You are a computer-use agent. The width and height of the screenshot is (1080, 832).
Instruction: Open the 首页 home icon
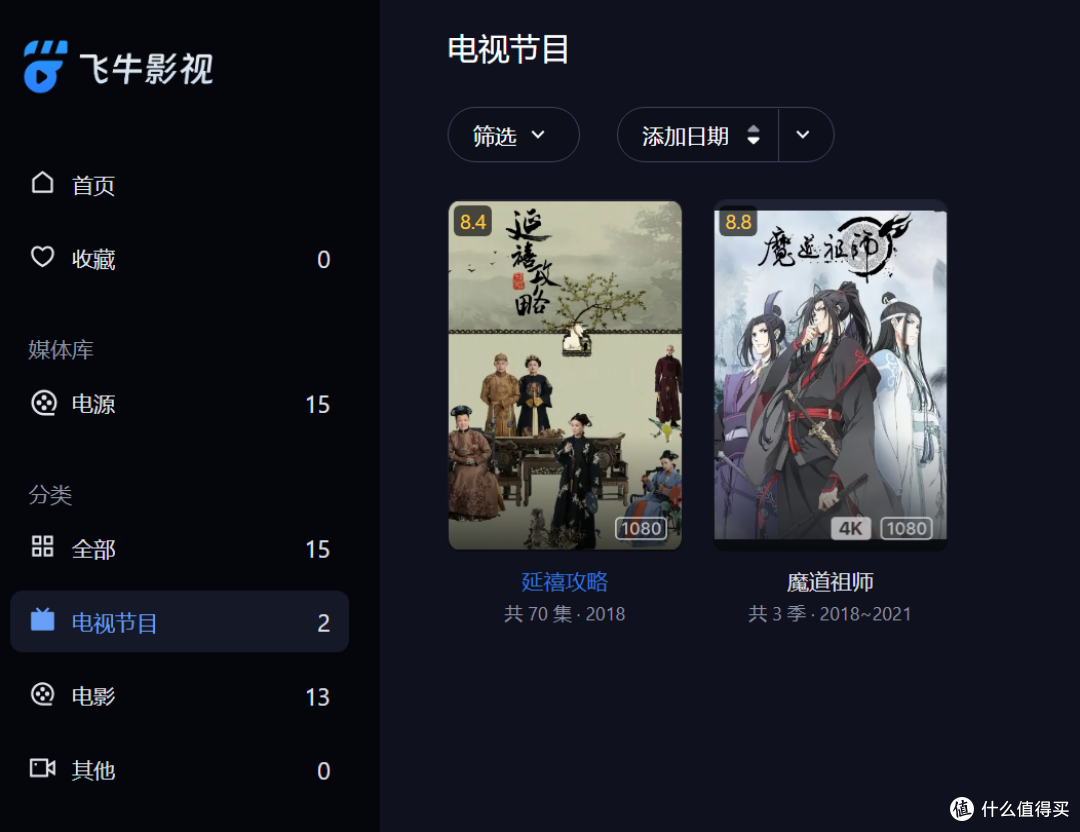click(x=42, y=183)
